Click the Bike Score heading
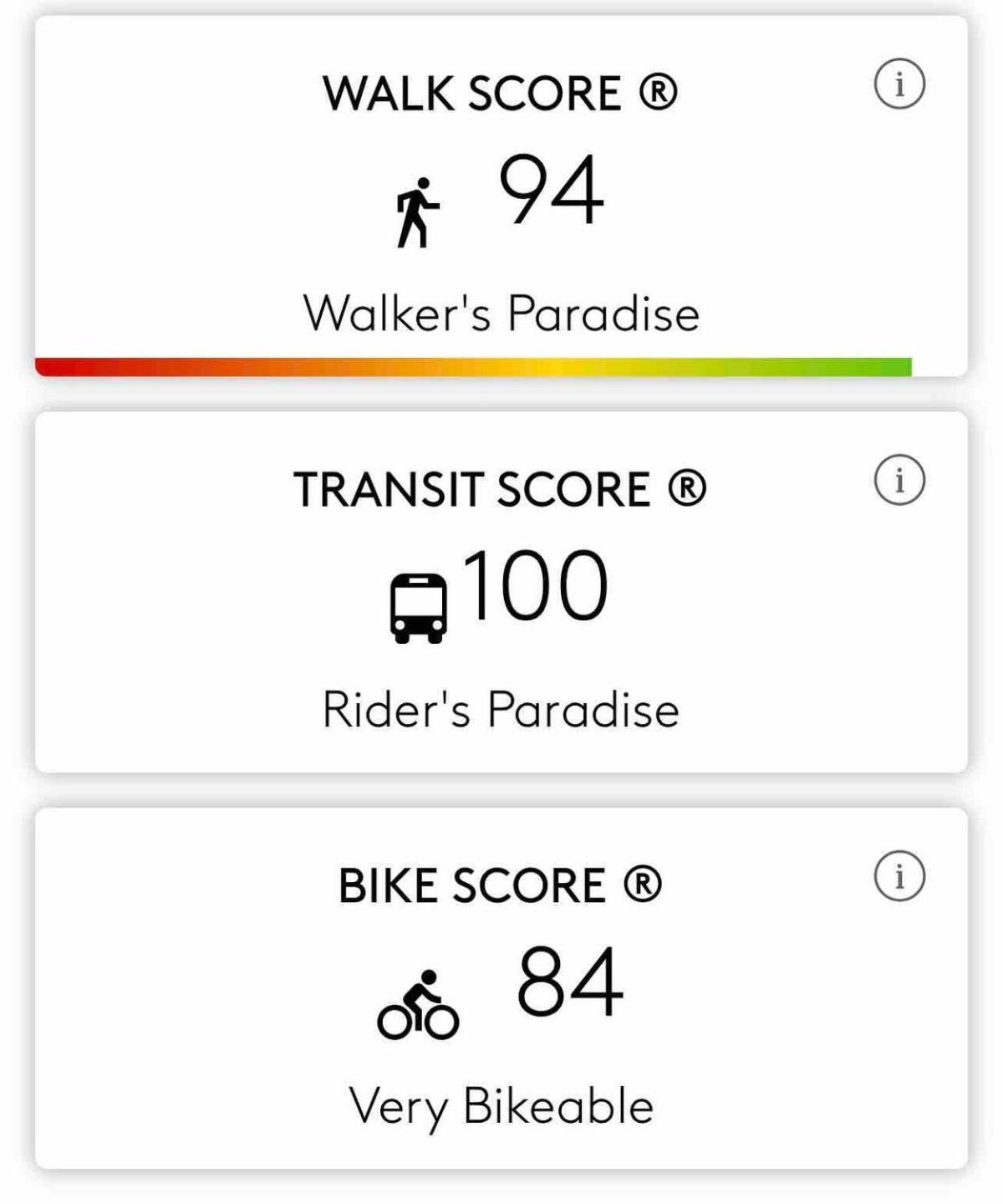This screenshot has width=1003, height=1204. click(x=500, y=885)
